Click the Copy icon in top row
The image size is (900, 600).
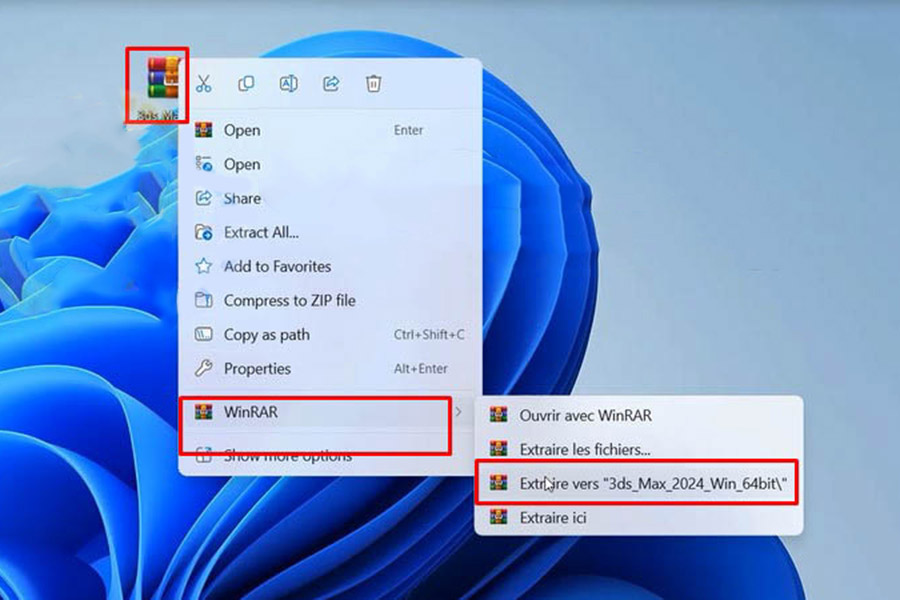[246, 84]
